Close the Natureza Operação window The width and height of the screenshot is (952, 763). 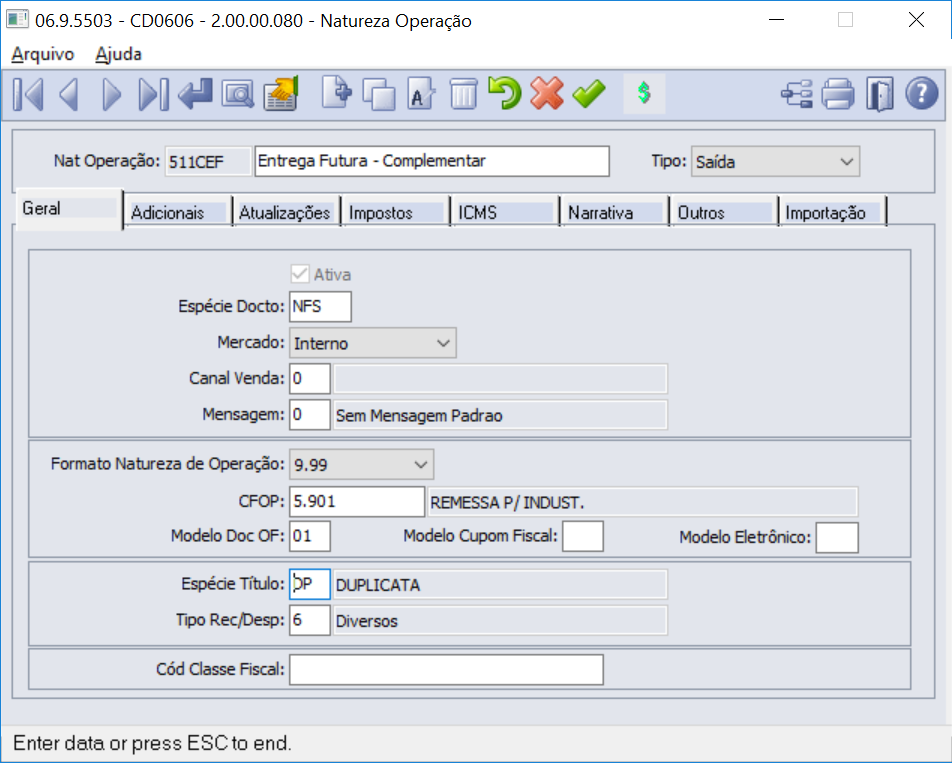tap(916, 20)
